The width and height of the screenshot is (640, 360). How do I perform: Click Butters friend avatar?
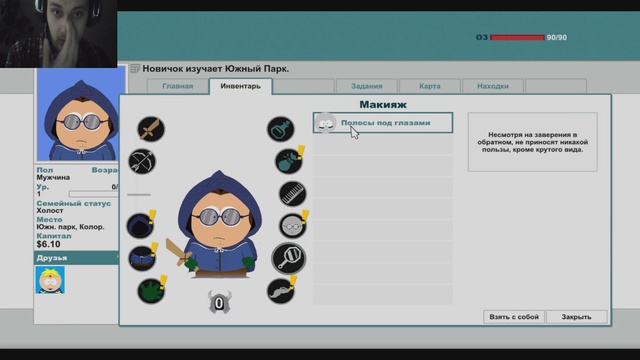pyautogui.click(x=50, y=280)
